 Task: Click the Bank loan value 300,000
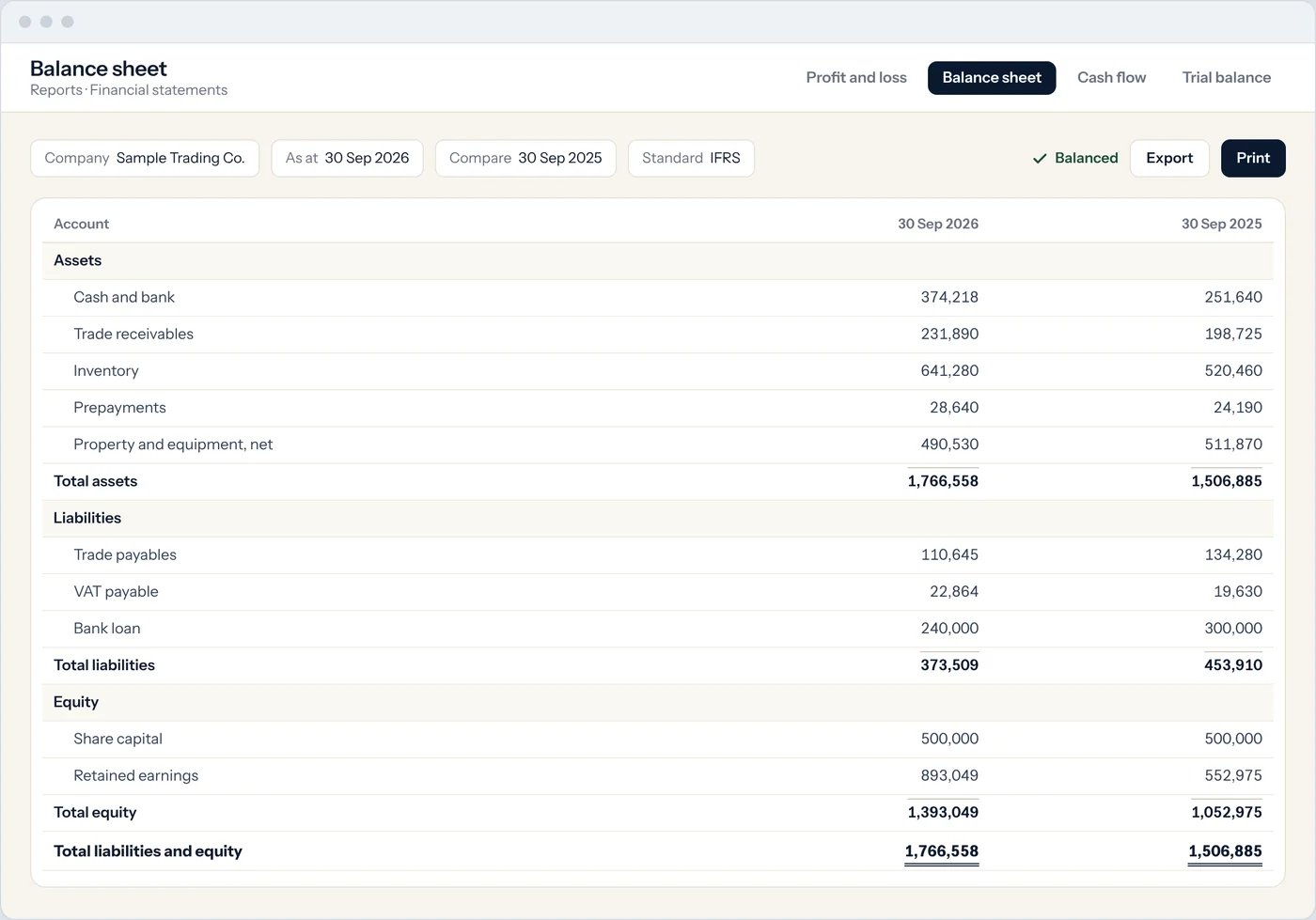click(x=1233, y=628)
